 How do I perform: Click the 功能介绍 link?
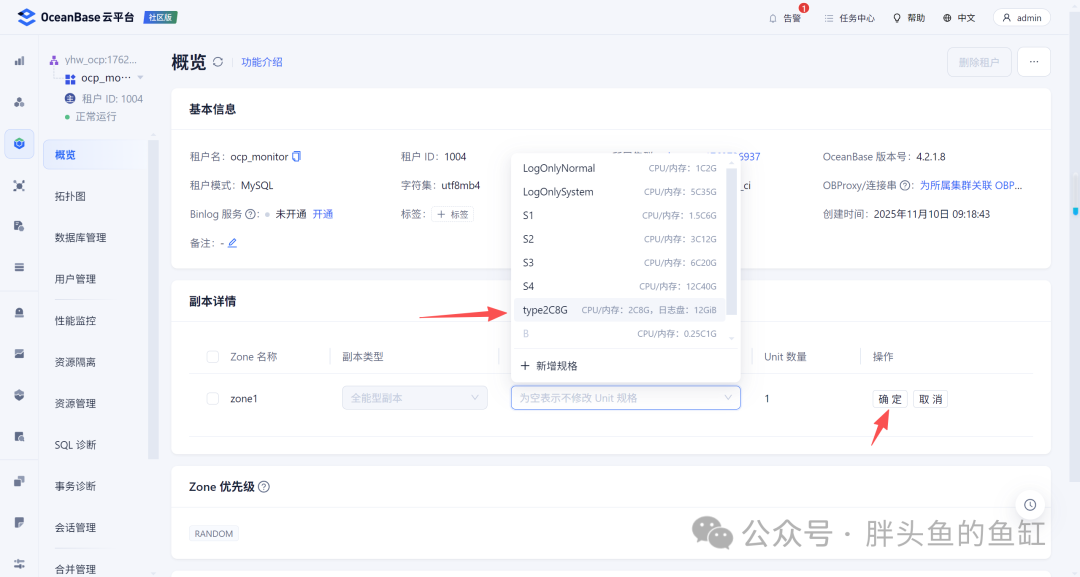(262, 62)
